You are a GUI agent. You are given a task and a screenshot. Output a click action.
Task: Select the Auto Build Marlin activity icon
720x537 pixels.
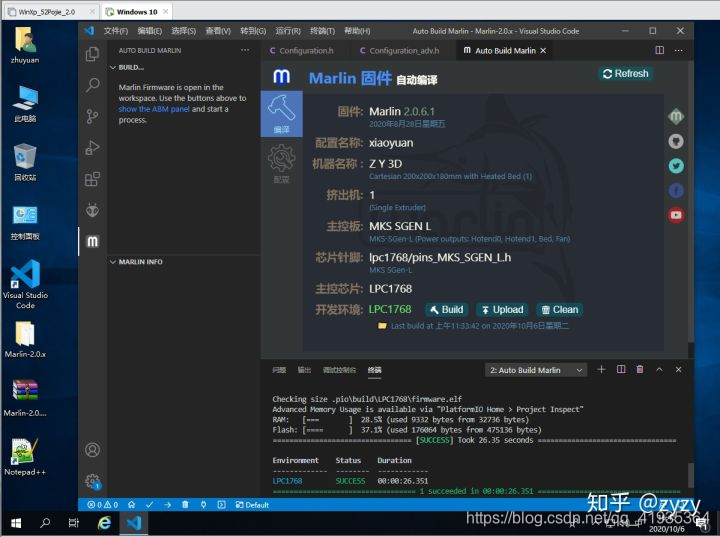(x=92, y=241)
